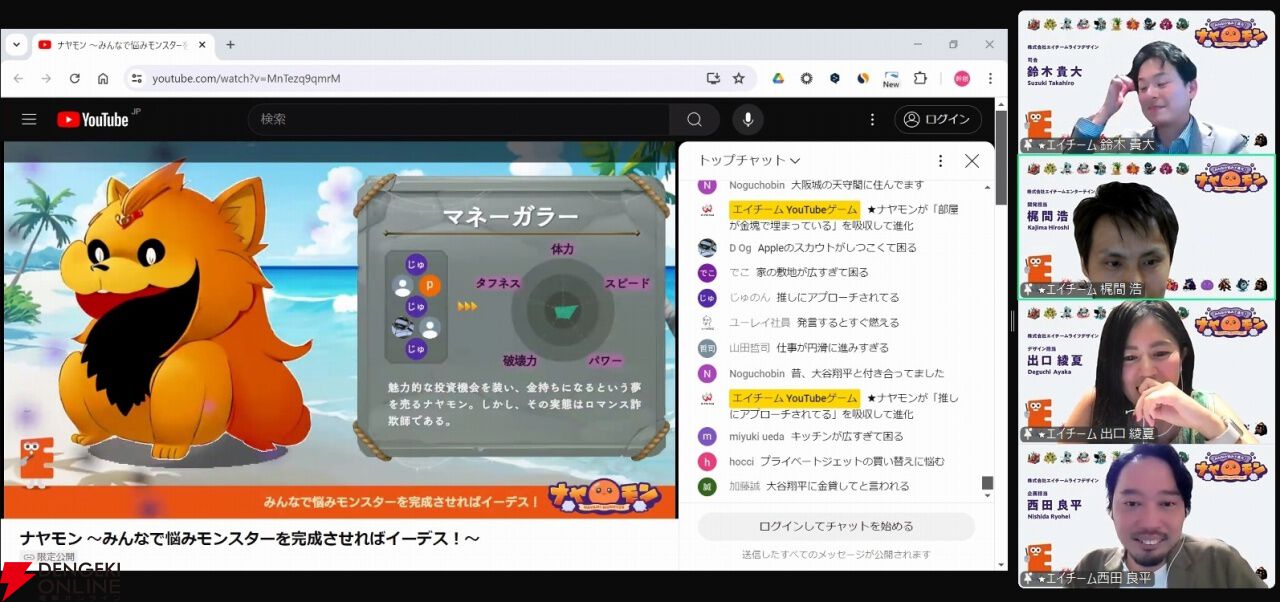Viewport: 1280px width, 602px height.
Task: Click the live chat scrollbar thumb
Action: 988,483
